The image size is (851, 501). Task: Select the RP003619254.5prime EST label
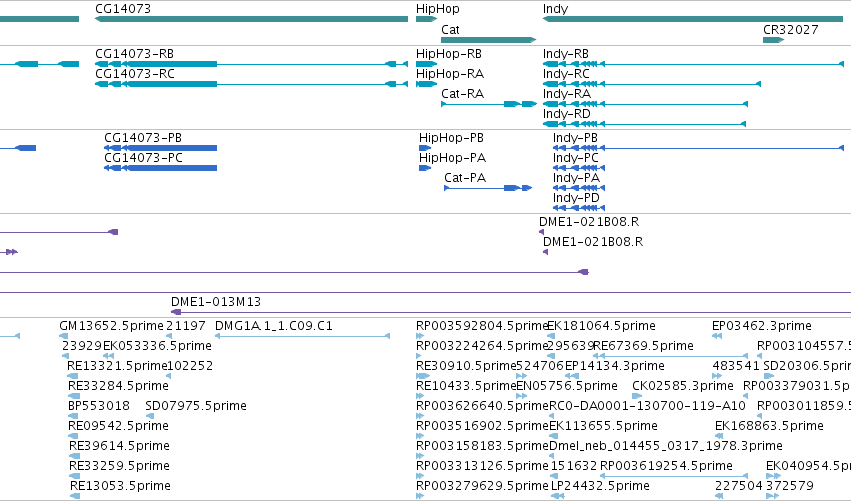(x=666, y=467)
